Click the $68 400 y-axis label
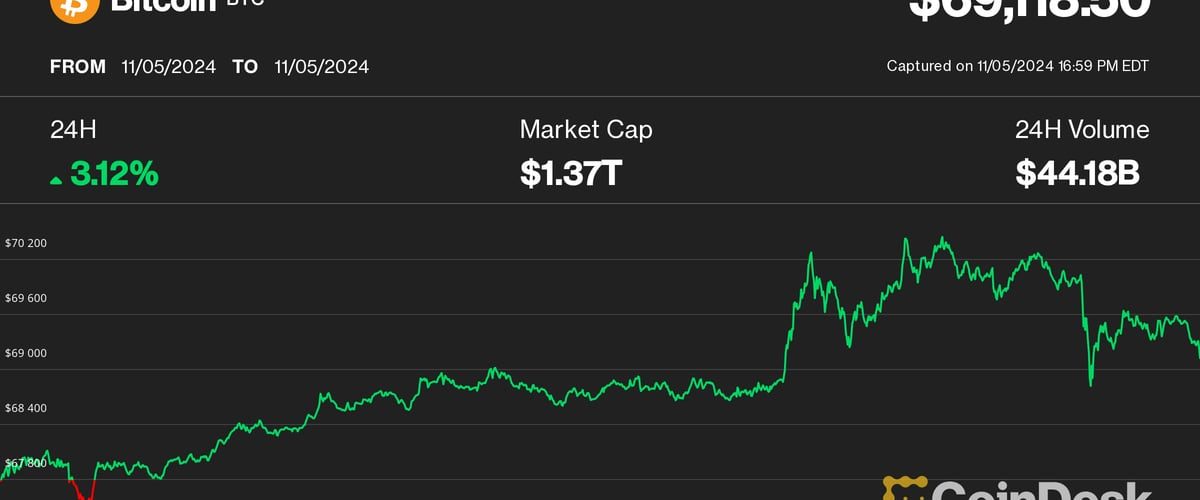1200x500 pixels. click(x=26, y=408)
